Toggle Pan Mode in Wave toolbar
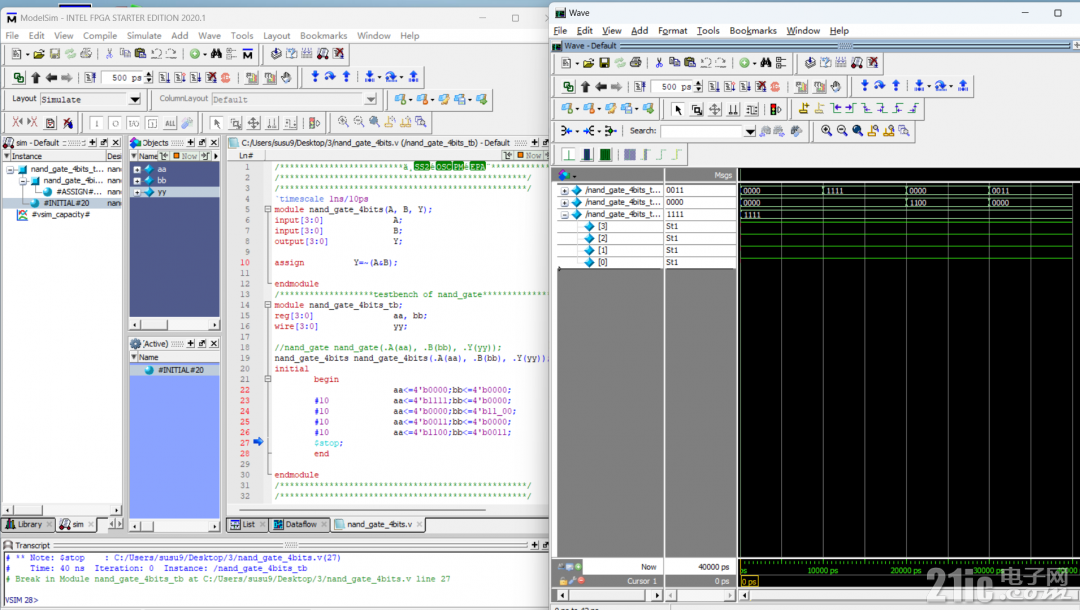The image size is (1080, 610). pos(715,109)
